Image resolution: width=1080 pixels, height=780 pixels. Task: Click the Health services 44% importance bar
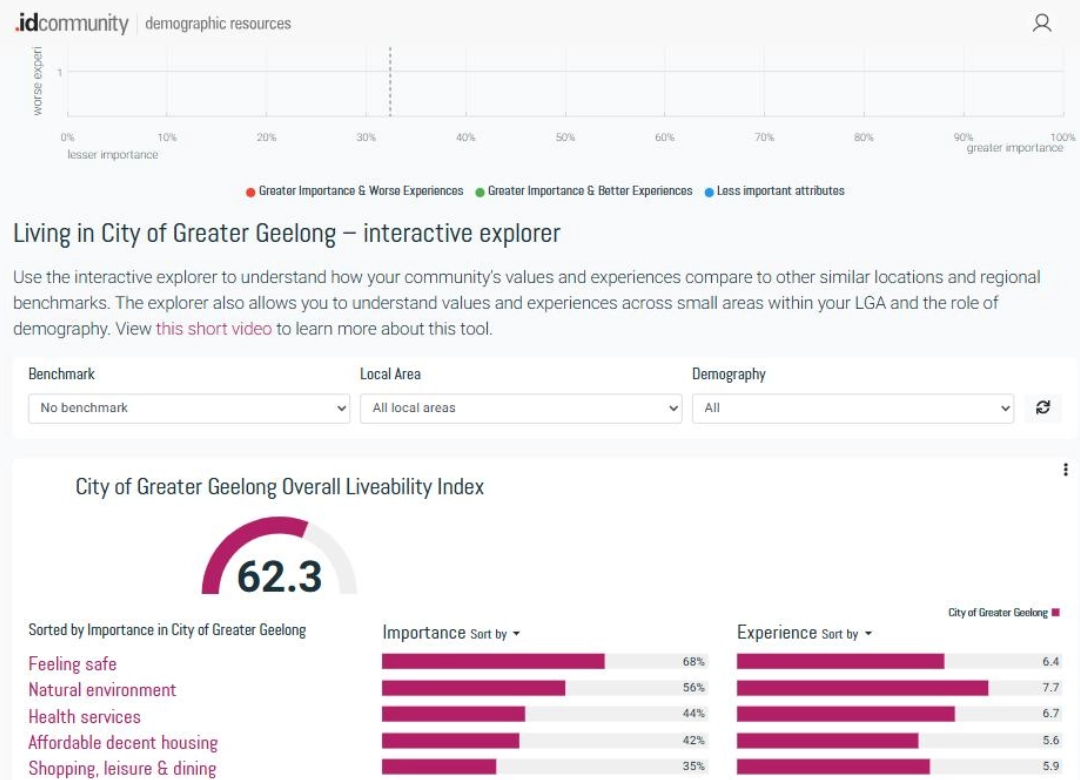pyautogui.click(x=453, y=714)
